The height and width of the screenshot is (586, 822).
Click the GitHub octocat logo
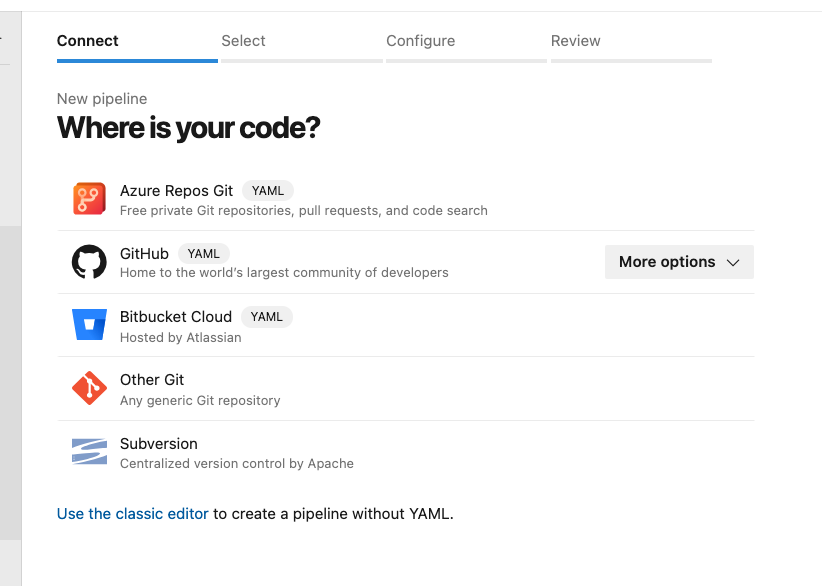(x=89, y=262)
